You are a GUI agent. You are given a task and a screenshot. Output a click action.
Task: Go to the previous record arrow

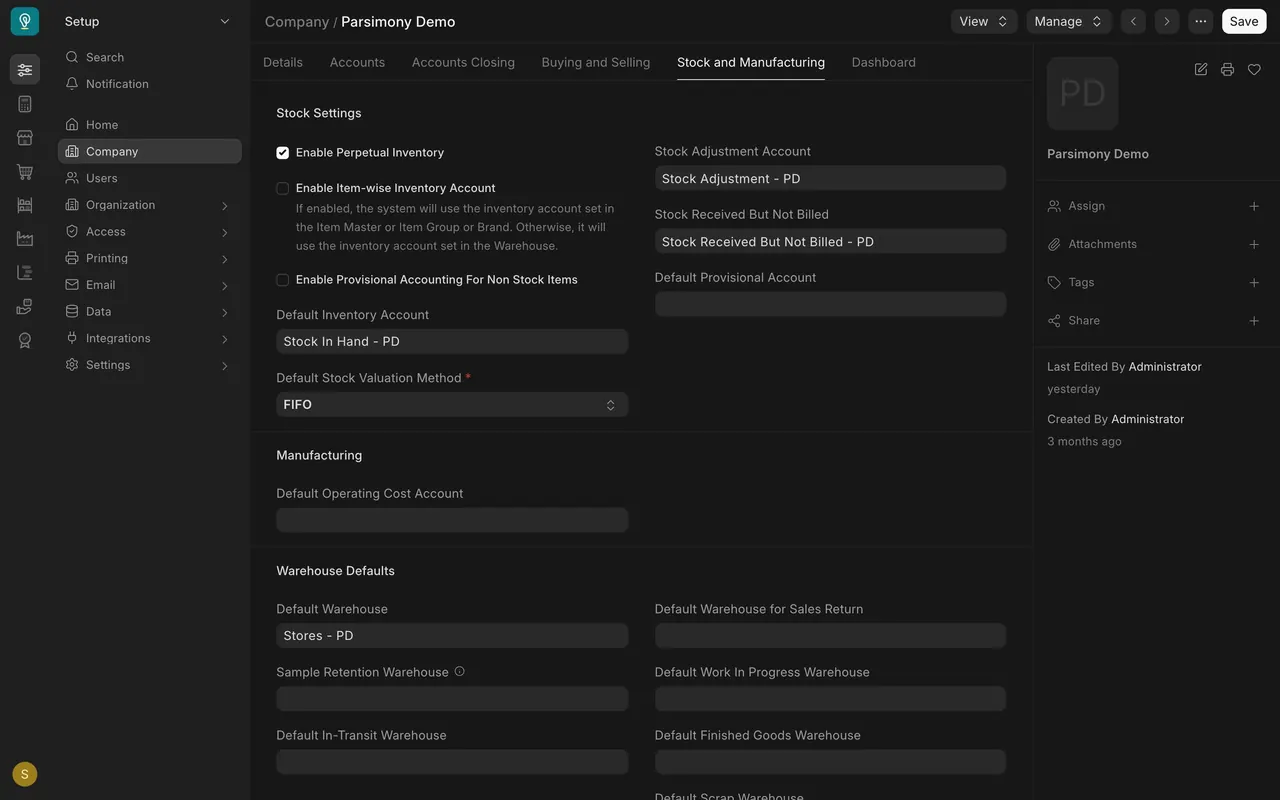(x=1133, y=21)
